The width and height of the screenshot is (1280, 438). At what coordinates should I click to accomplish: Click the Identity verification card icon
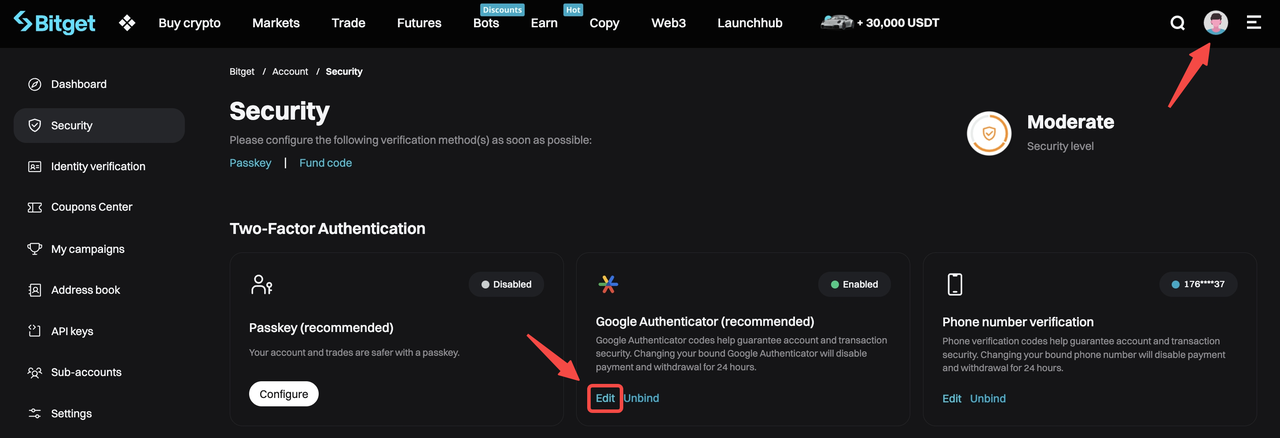click(35, 166)
